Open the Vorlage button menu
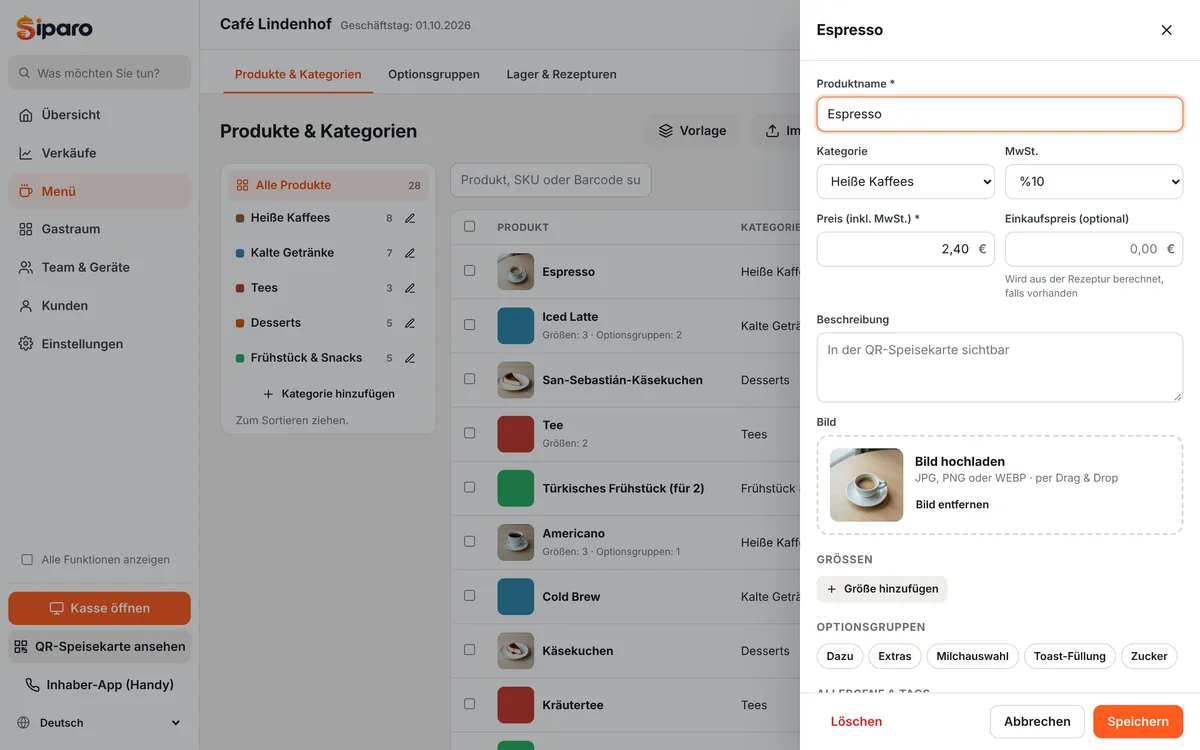Image resolution: width=1200 pixels, height=750 pixels. click(692, 131)
